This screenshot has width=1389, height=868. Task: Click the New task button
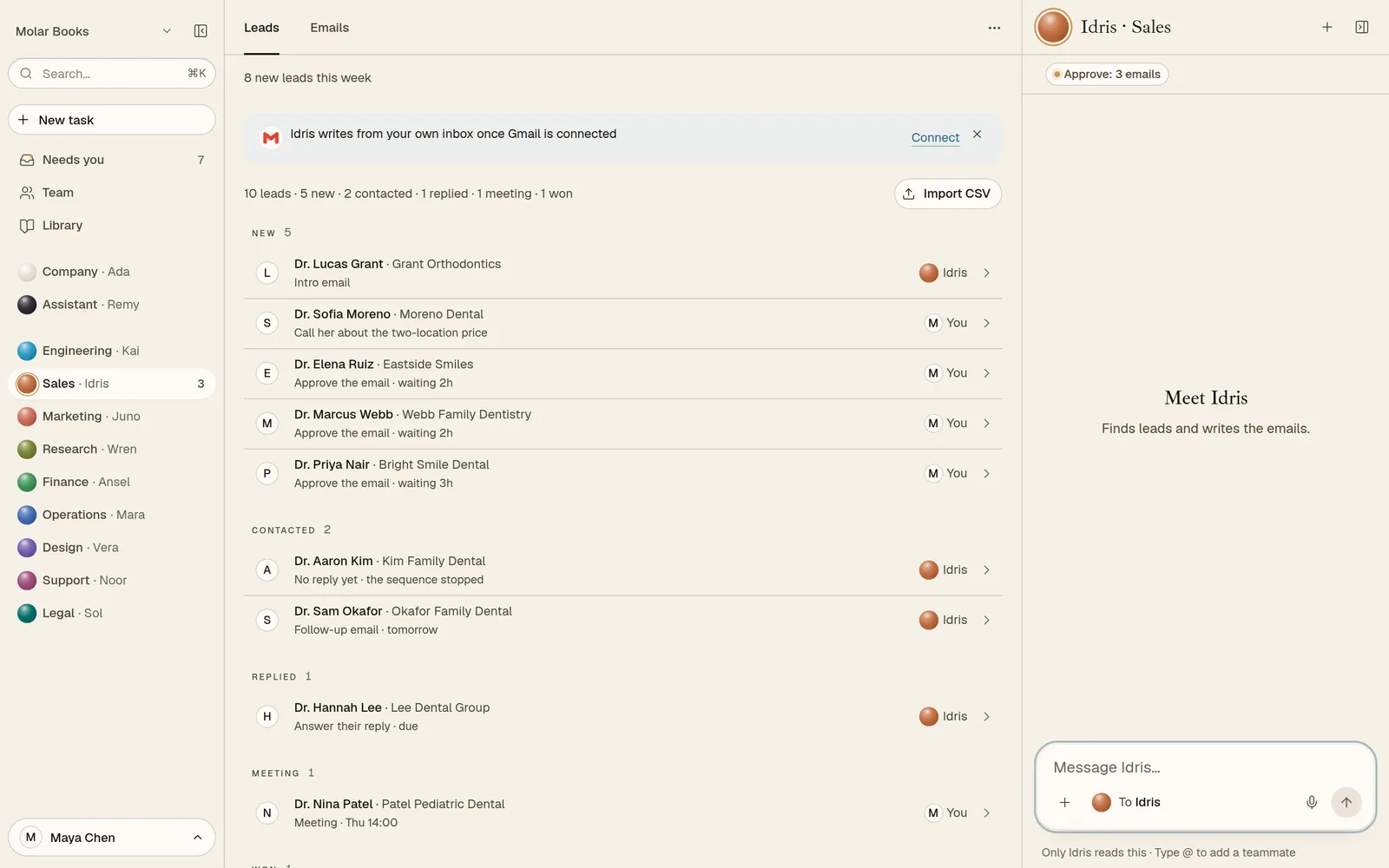pyautogui.click(x=112, y=120)
